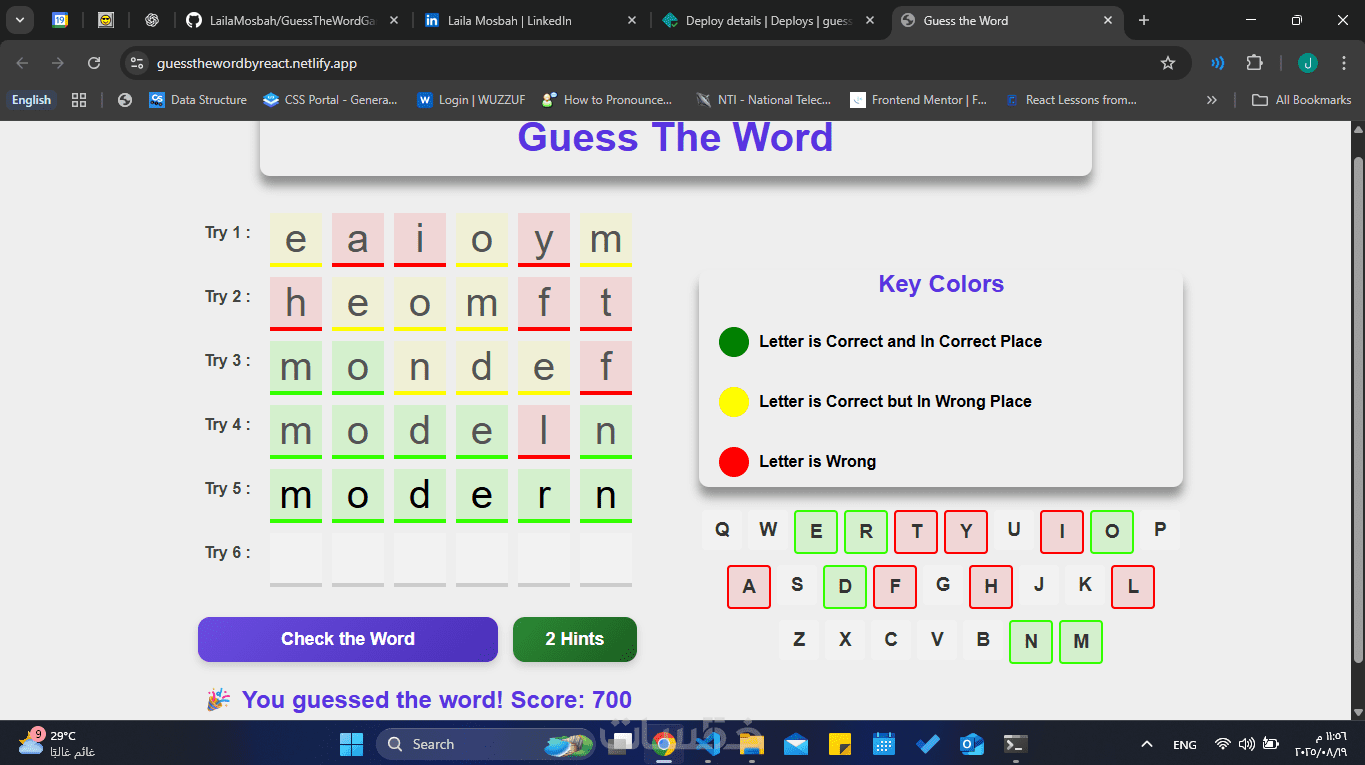Viewport: 1365px width, 765px height.
Task: Open Visual Studio Code from taskbar
Action: pos(708,744)
